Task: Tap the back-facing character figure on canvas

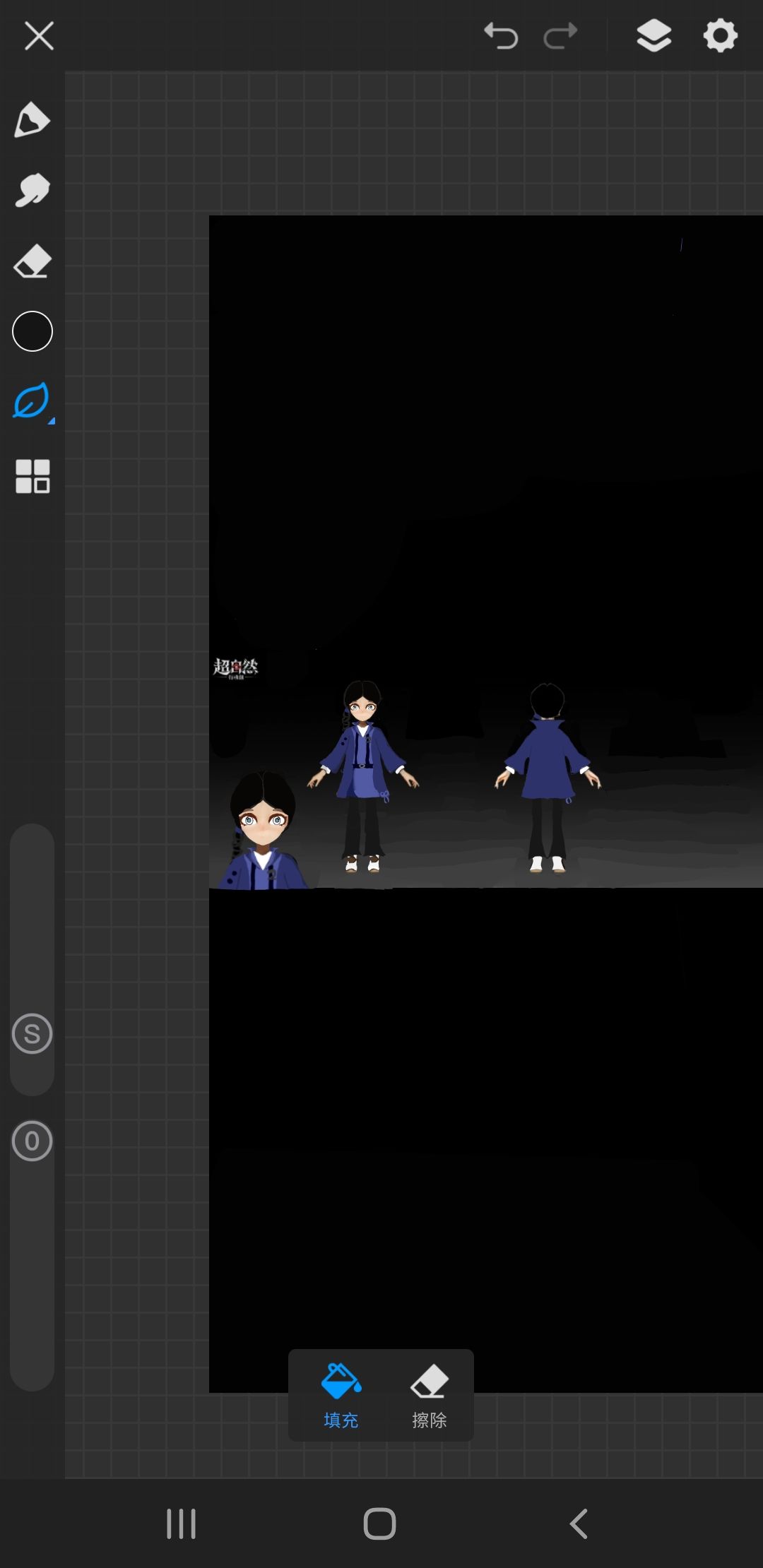Action: pyautogui.click(x=548, y=778)
